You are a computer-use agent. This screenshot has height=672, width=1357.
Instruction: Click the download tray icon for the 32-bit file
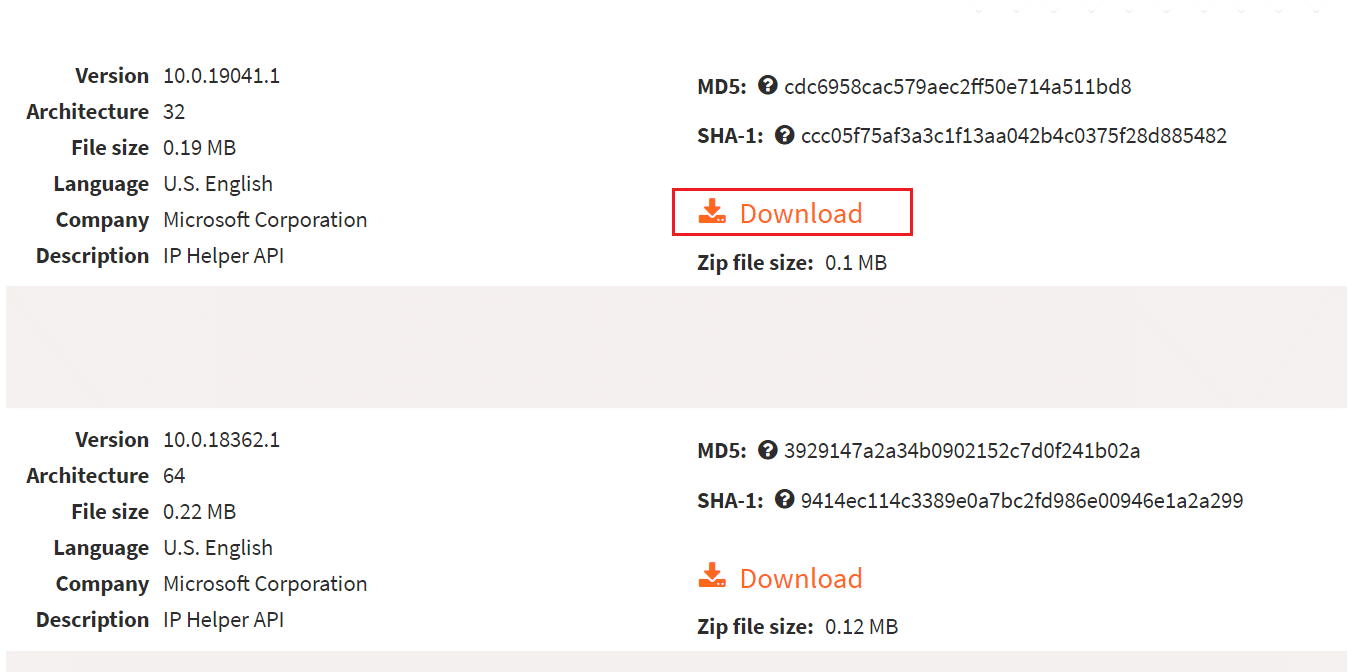tap(712, 212)
